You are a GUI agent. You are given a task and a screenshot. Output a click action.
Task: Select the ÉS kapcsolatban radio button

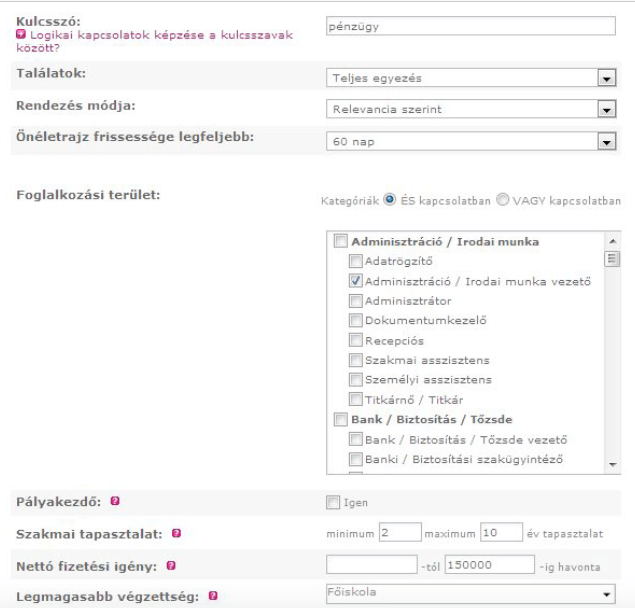tap(389, 199)
